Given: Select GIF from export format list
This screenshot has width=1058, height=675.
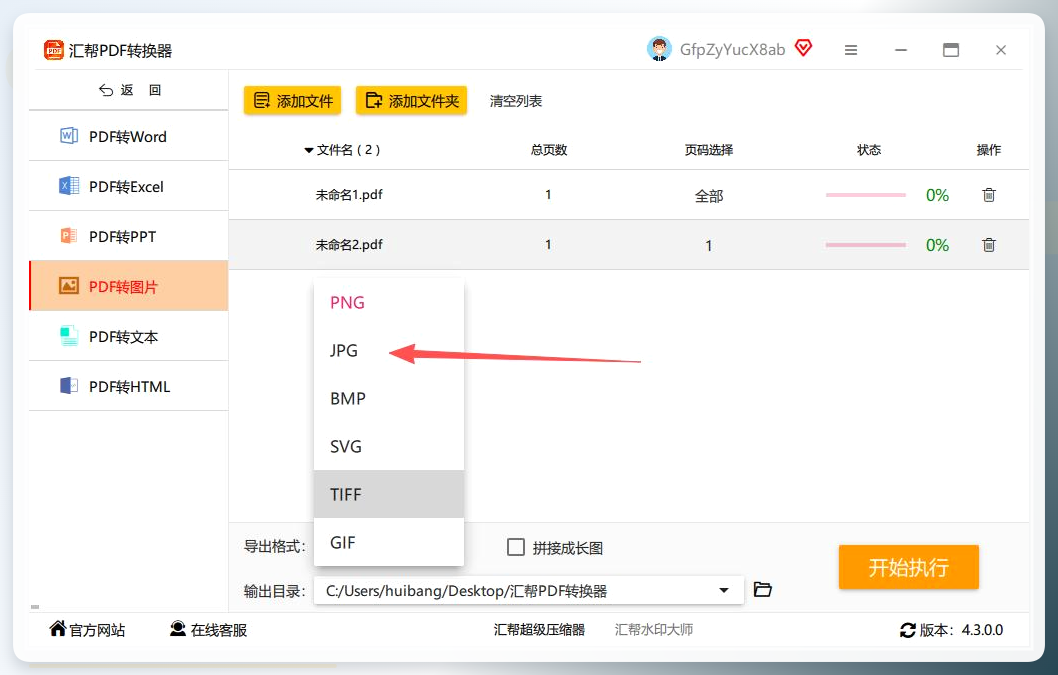Looking at the screenshot, I should pos(389,542).
